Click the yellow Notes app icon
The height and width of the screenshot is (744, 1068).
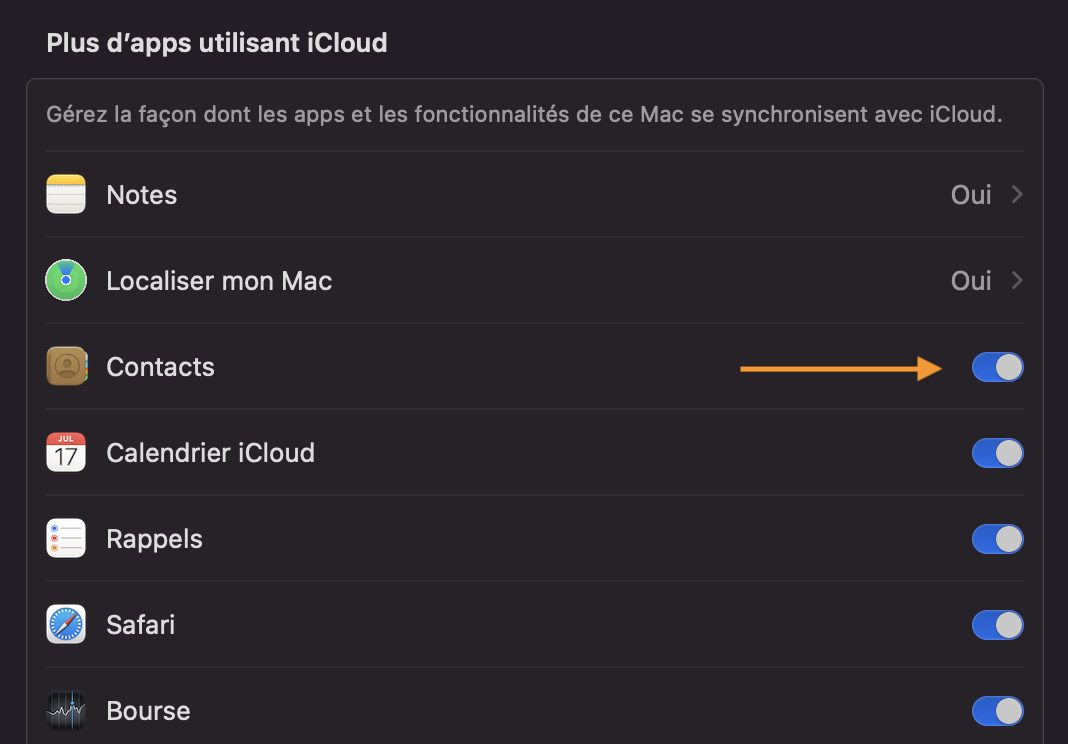point(66,194)
